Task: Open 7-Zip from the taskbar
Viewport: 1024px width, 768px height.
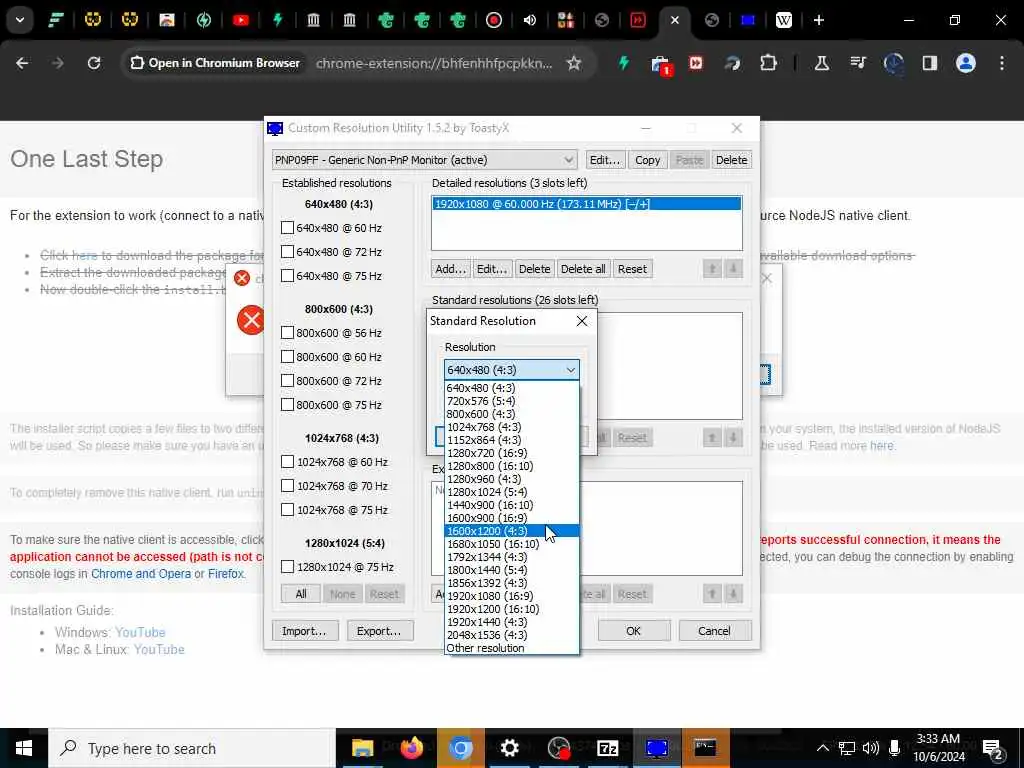Action: 607,748
